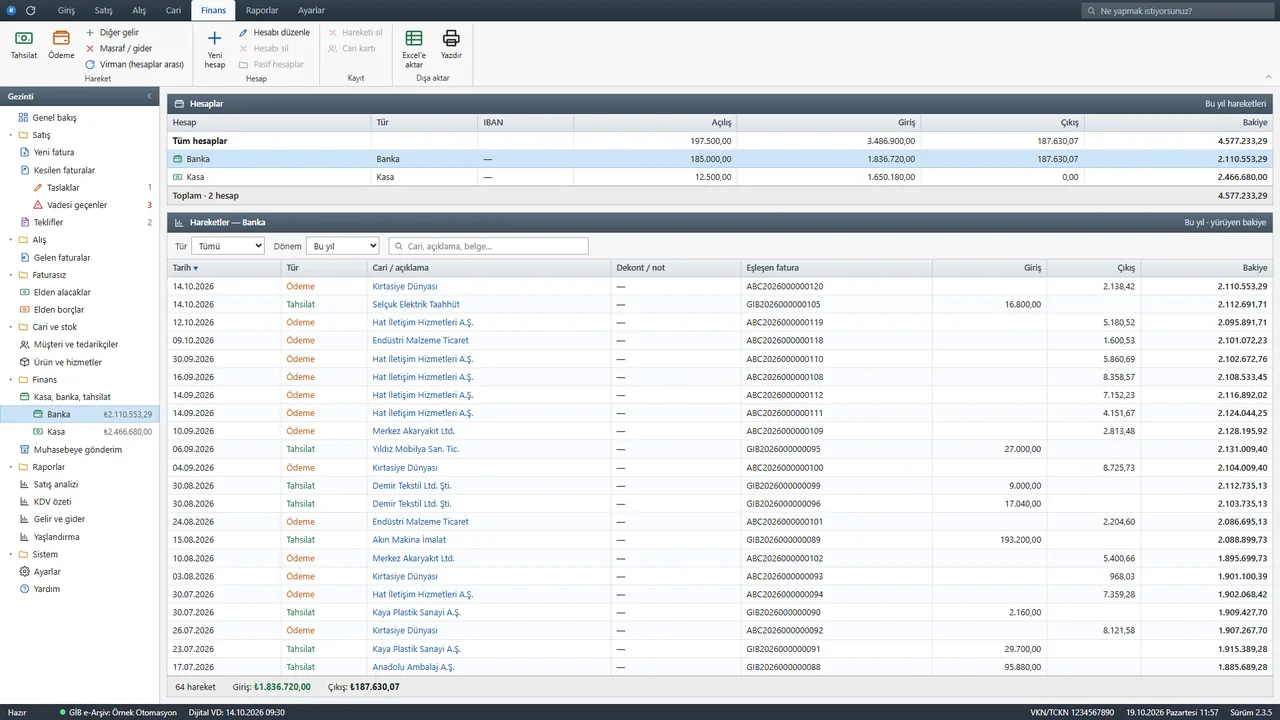Print using the Yazdır button

pos(451,45)
